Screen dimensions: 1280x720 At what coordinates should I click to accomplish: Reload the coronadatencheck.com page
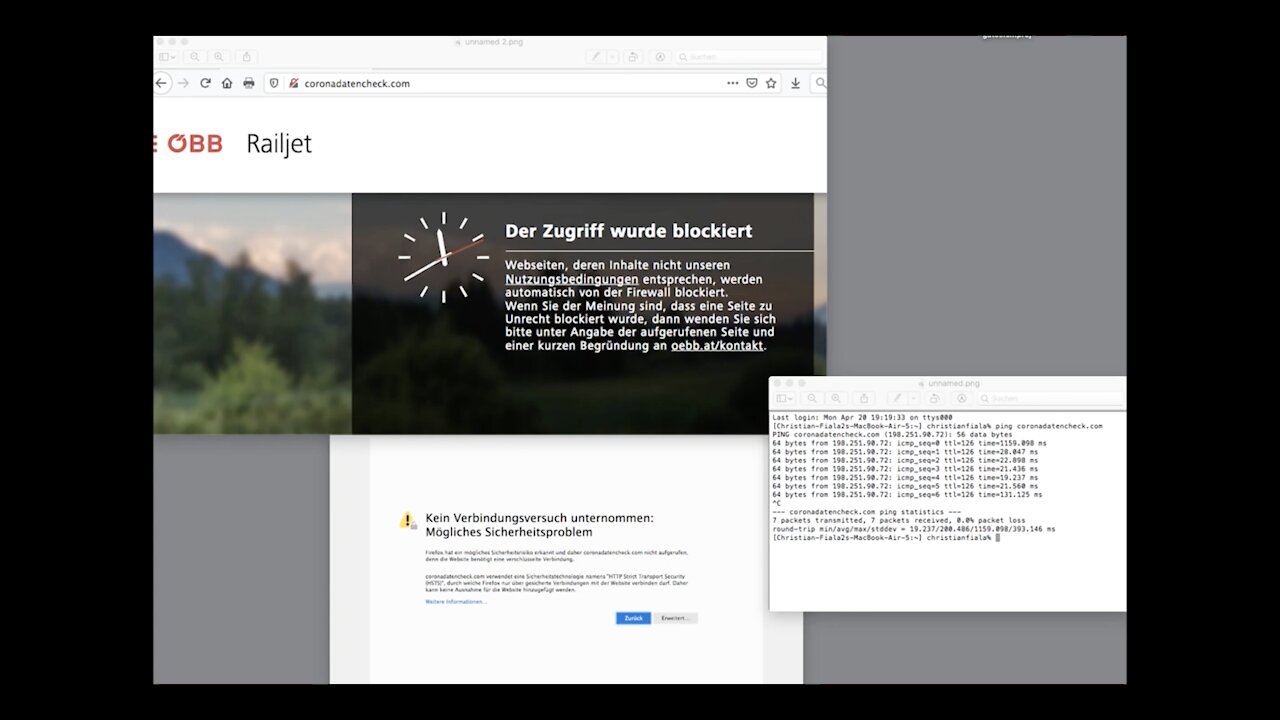click(x=205, y=83)
